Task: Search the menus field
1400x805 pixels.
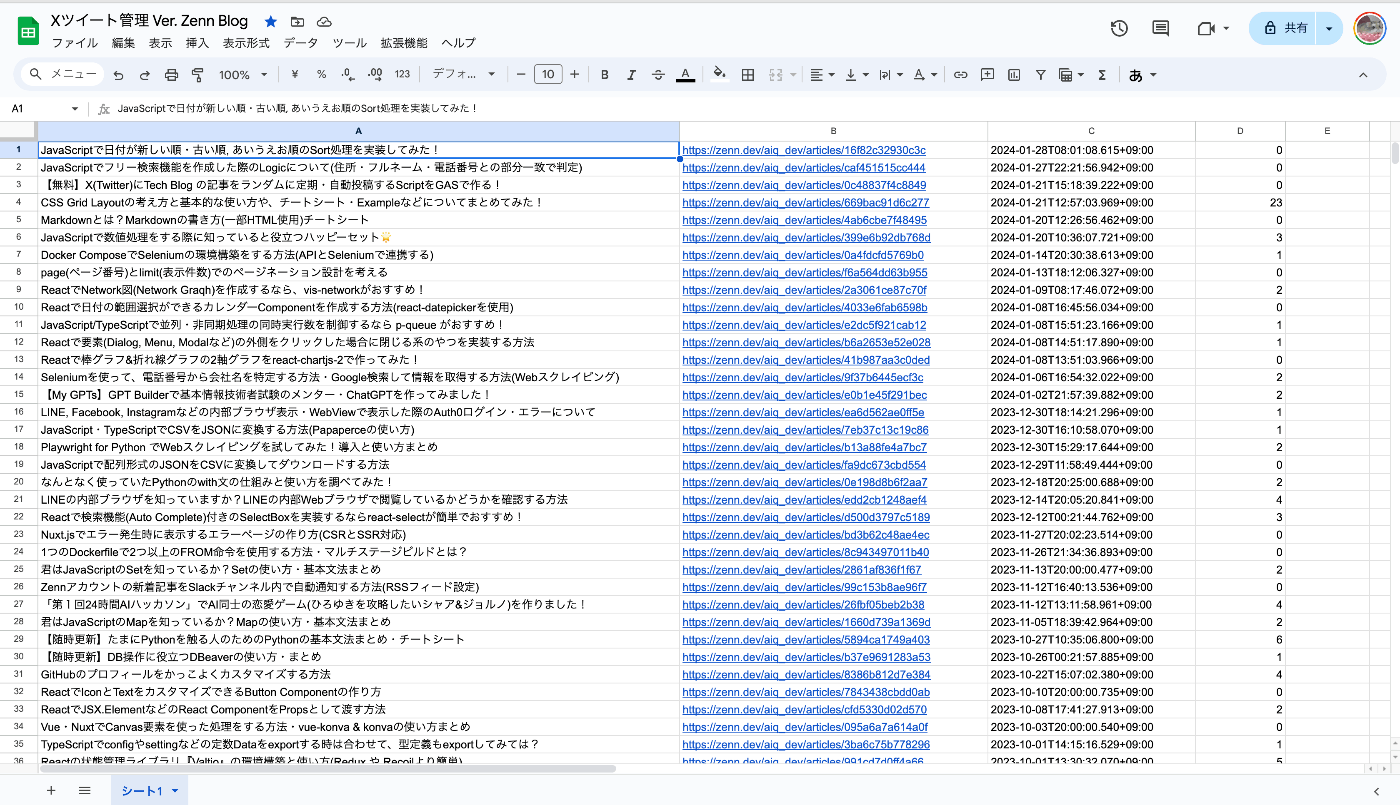Action: pyautogui.click(x=62, y=75)
